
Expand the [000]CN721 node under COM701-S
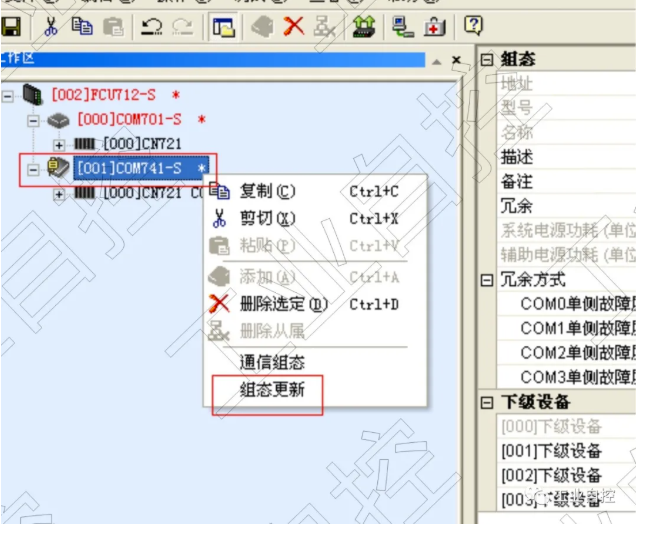(60, 144)
